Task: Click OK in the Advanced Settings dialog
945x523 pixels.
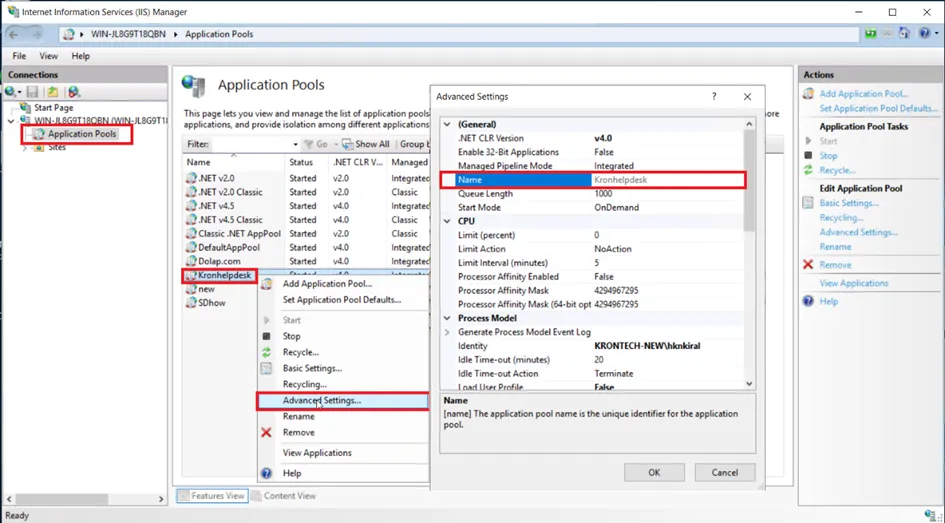Action: tap(654, 472)
